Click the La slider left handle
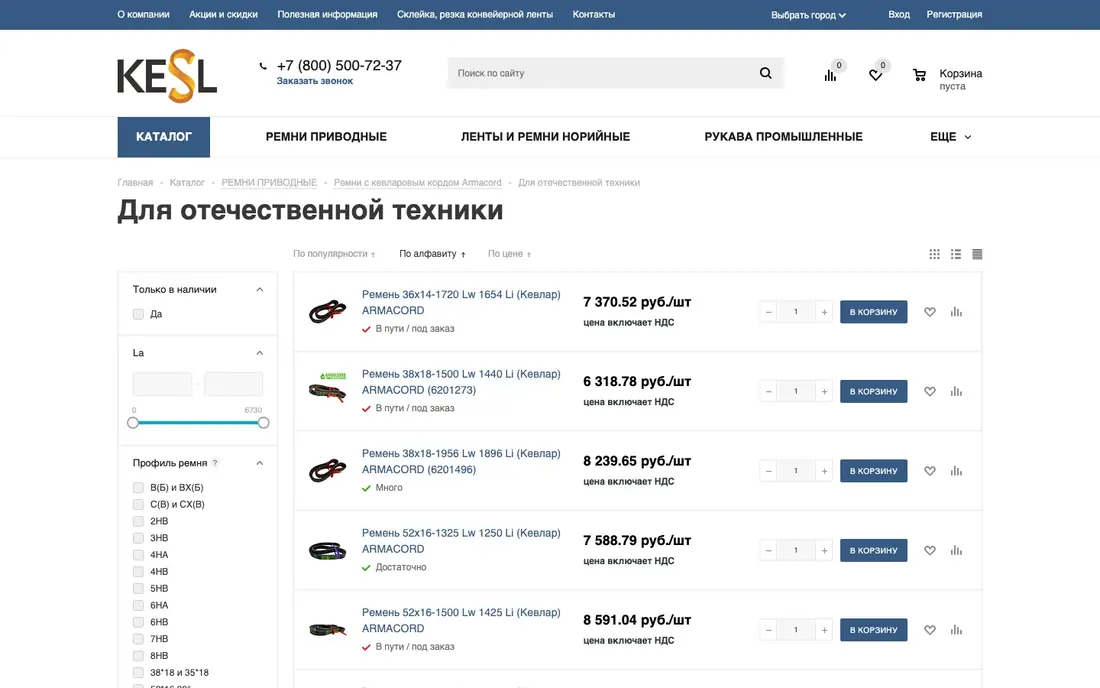Screen dimensions: 1100x688 coord(133,423)
